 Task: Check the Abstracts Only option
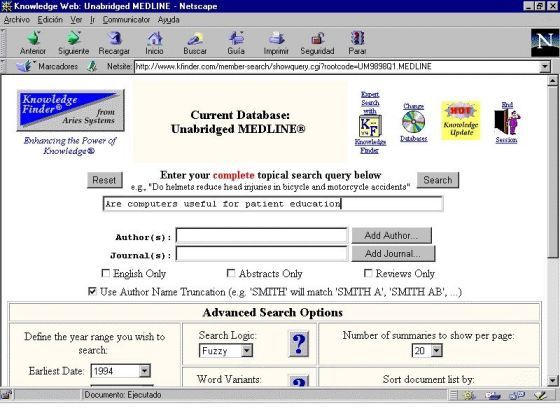pyautogui.click(x=231, y=273)
